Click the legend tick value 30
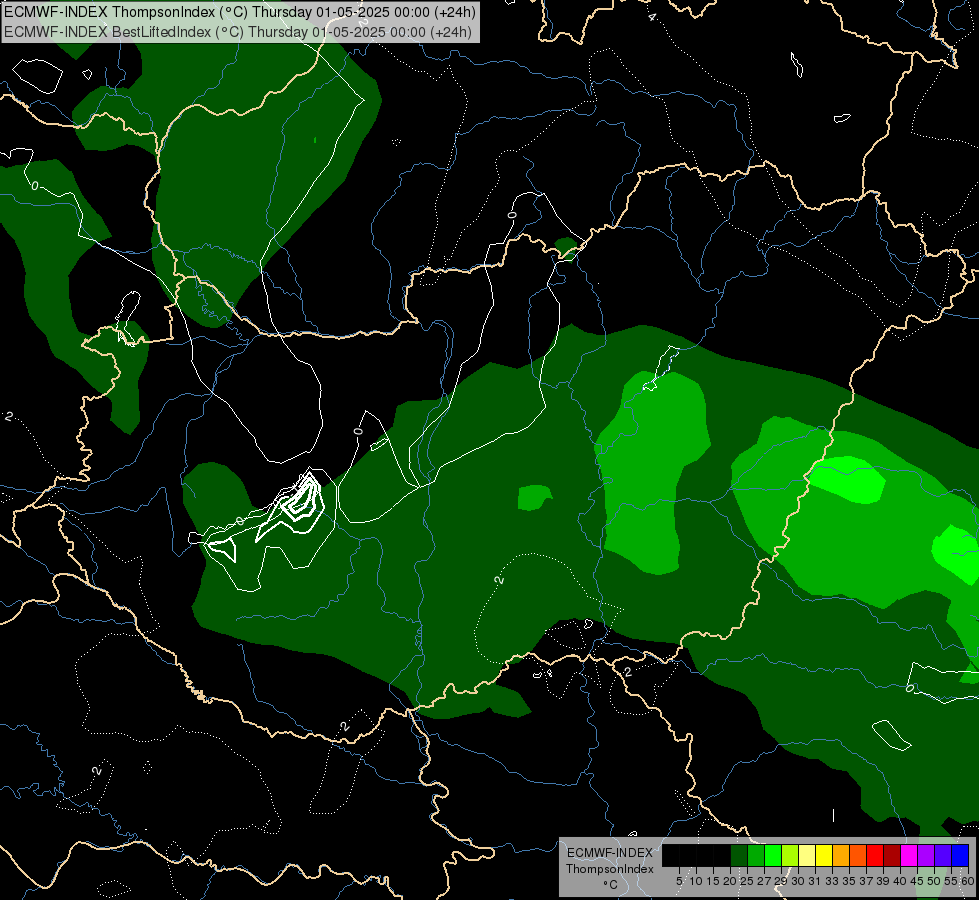Image resolution: width=979 pixels, height=900 pixels. pyautogui.click(x=798, y=881)
